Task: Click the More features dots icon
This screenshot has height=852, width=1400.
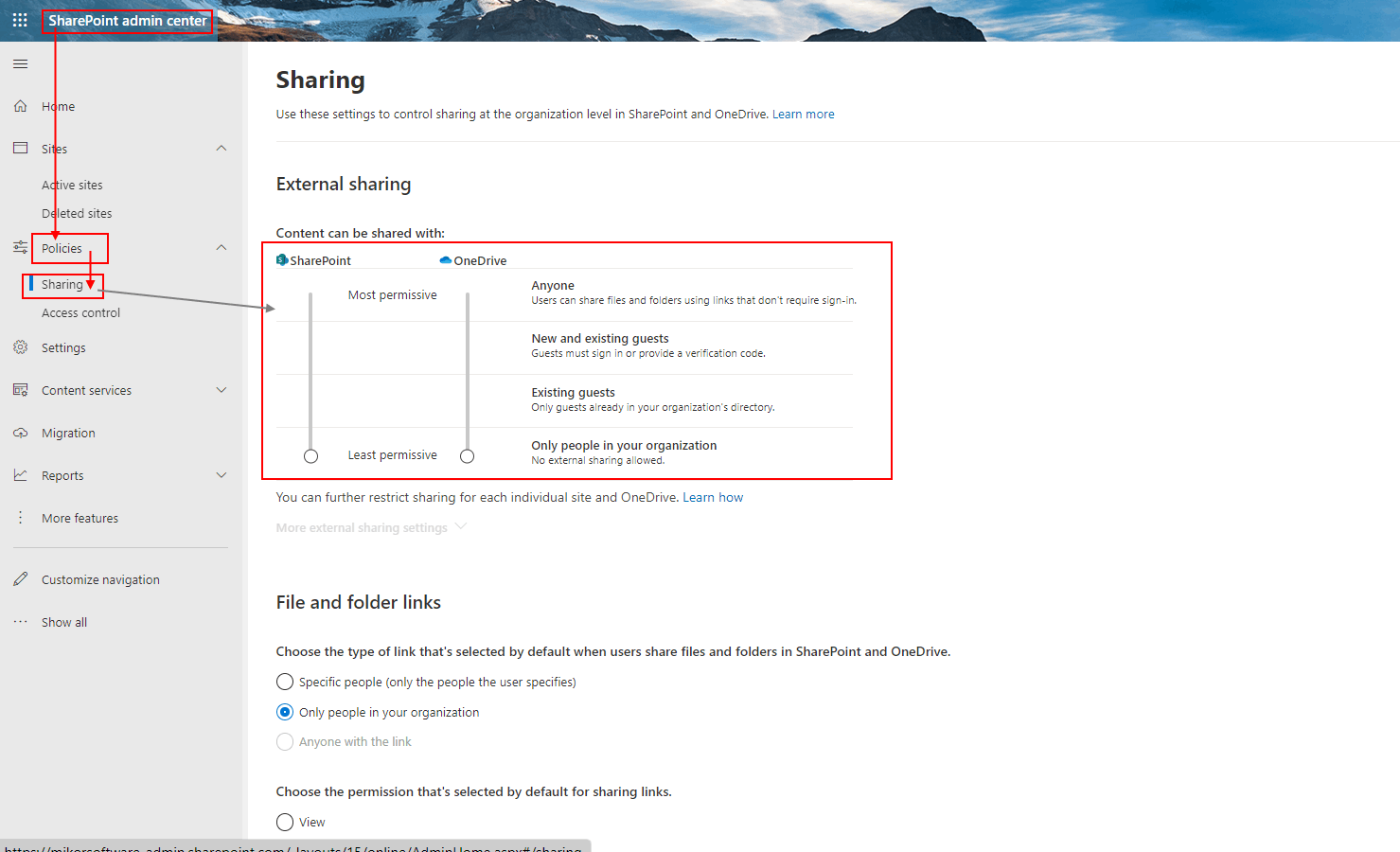Action: point(20,518)
